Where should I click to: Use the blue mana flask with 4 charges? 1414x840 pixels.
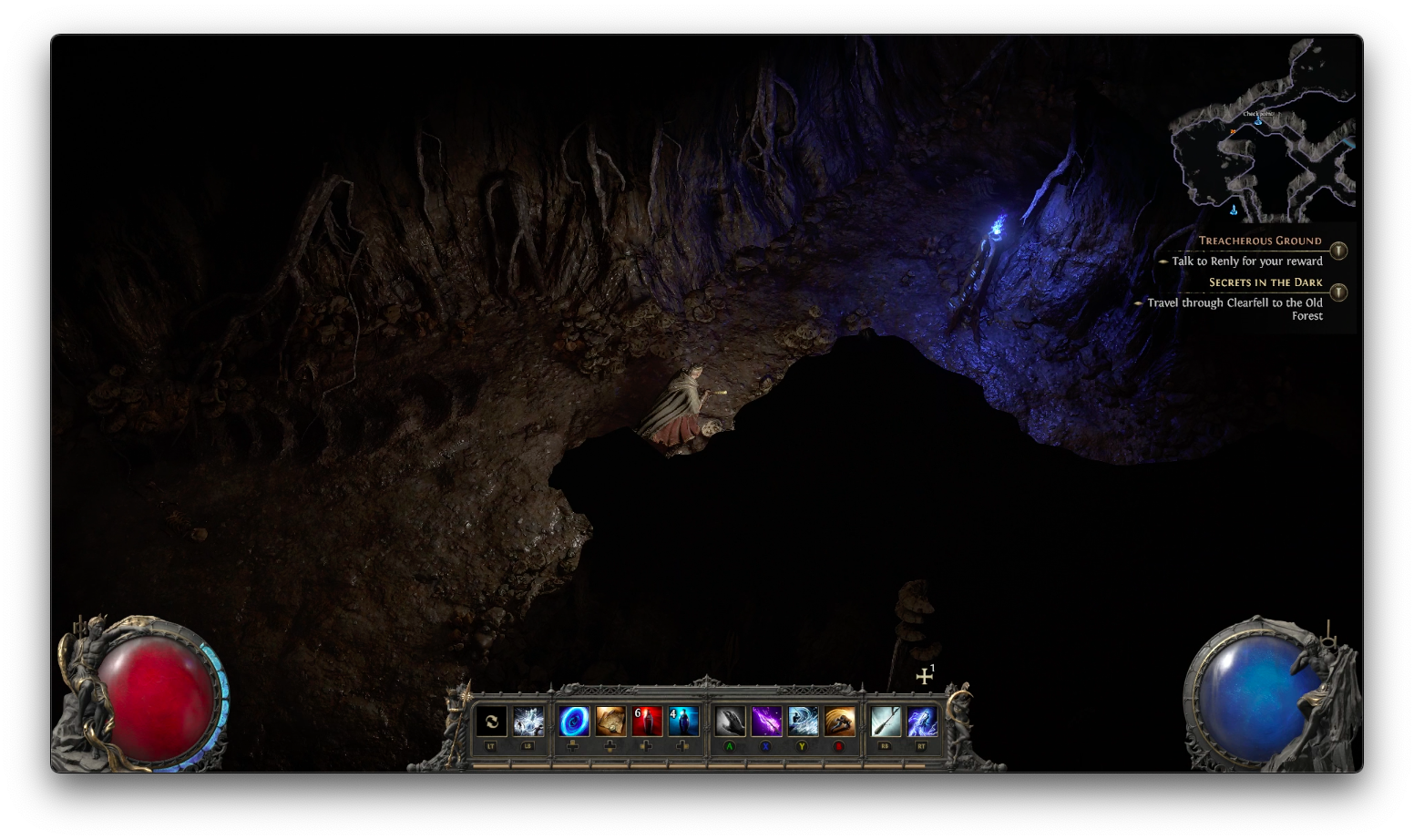point(683,722)
